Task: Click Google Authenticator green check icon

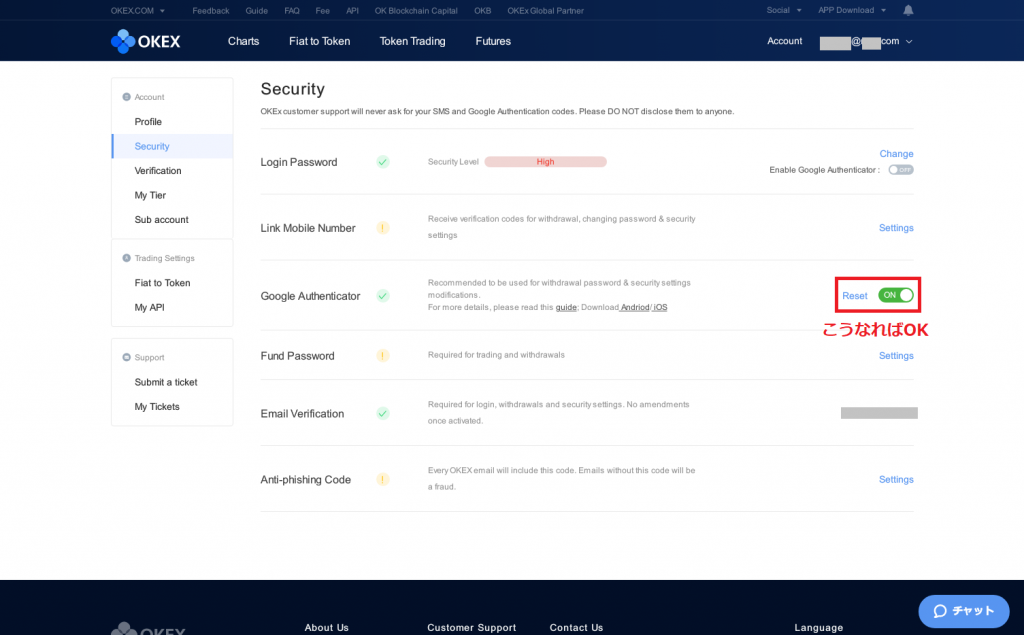Action: click(x=383, y=296)
